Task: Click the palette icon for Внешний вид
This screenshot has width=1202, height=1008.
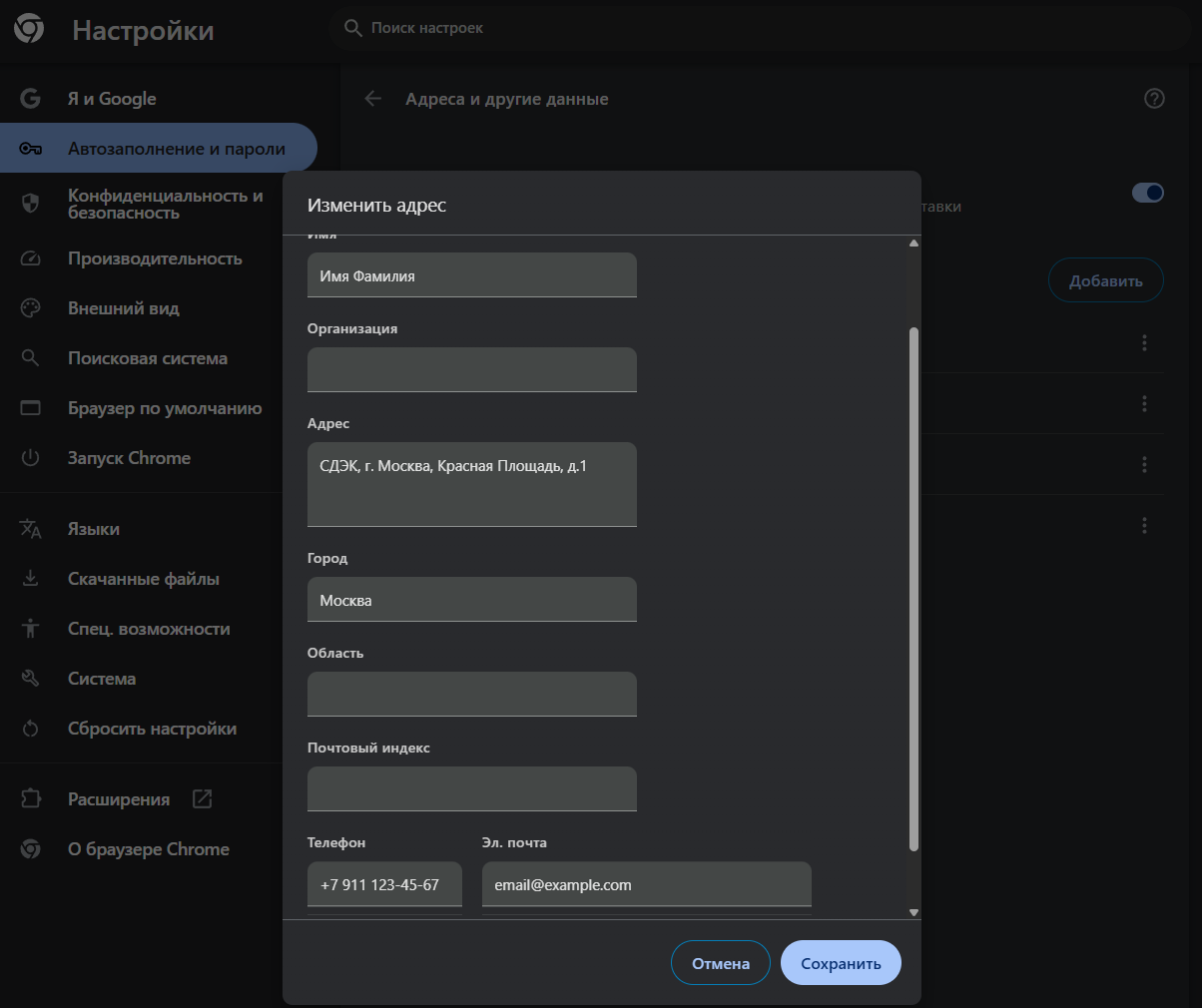Action: tap(31, 308)
